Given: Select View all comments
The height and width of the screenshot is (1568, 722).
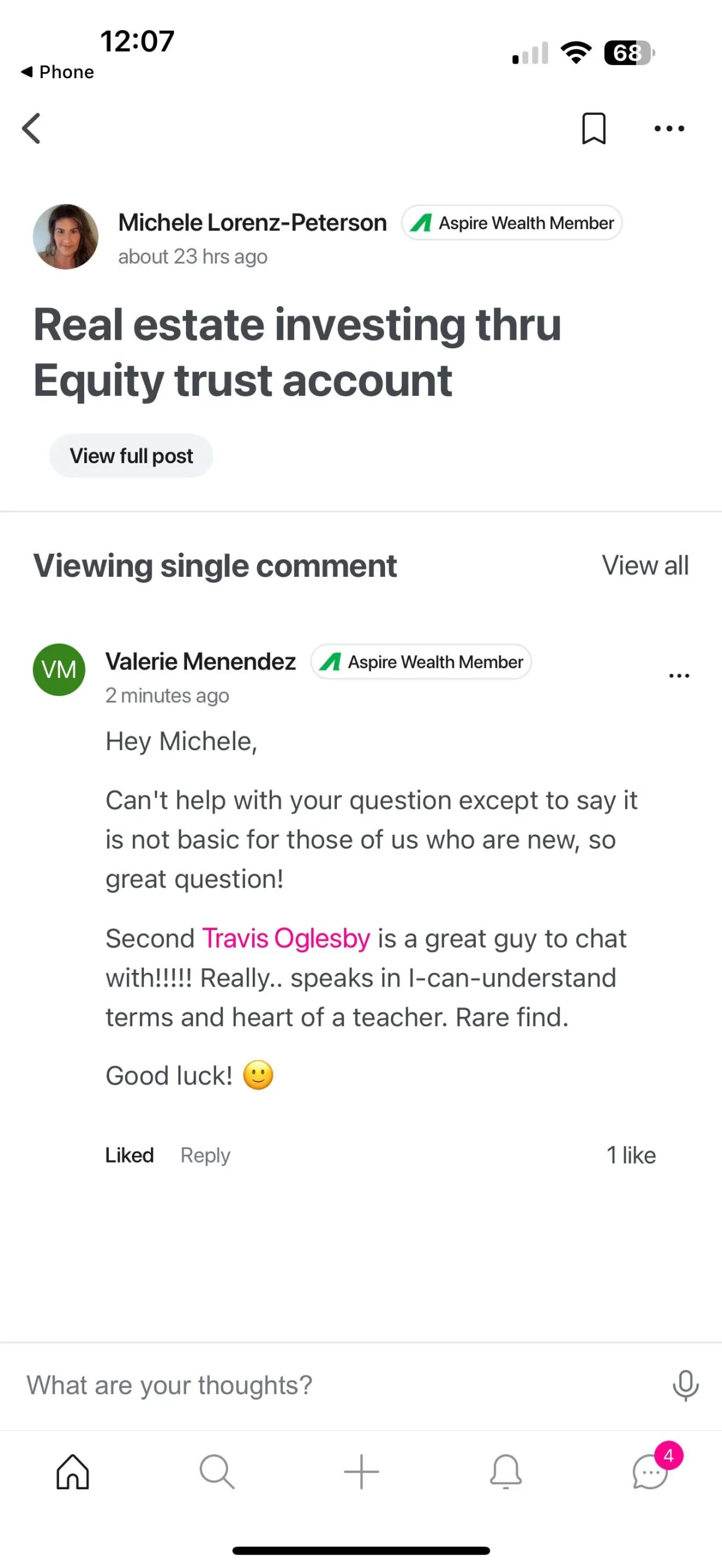Looking at the screenshot, I should (x=646, y=565).
